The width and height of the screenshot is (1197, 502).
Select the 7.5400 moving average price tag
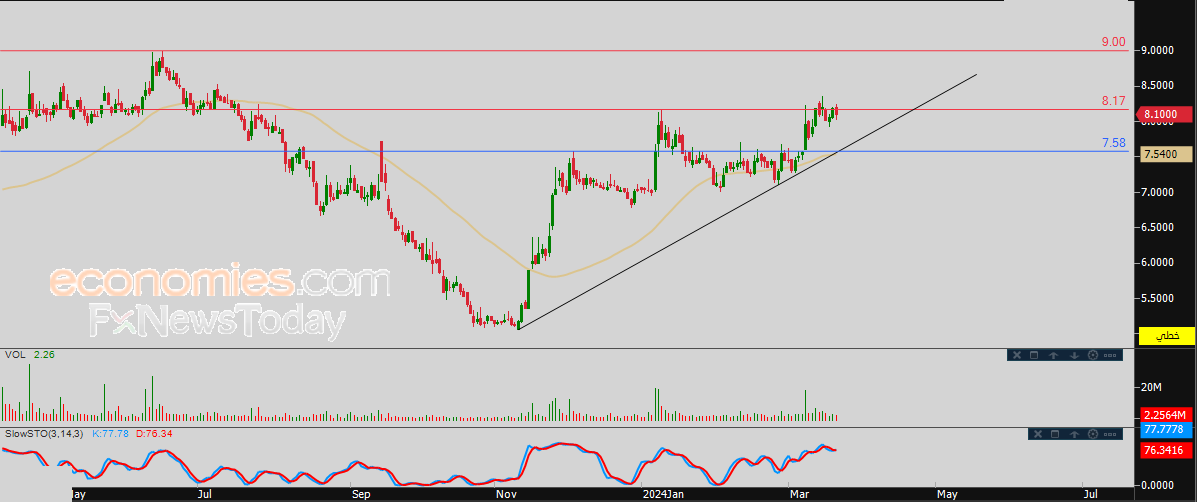point(1166,154)
